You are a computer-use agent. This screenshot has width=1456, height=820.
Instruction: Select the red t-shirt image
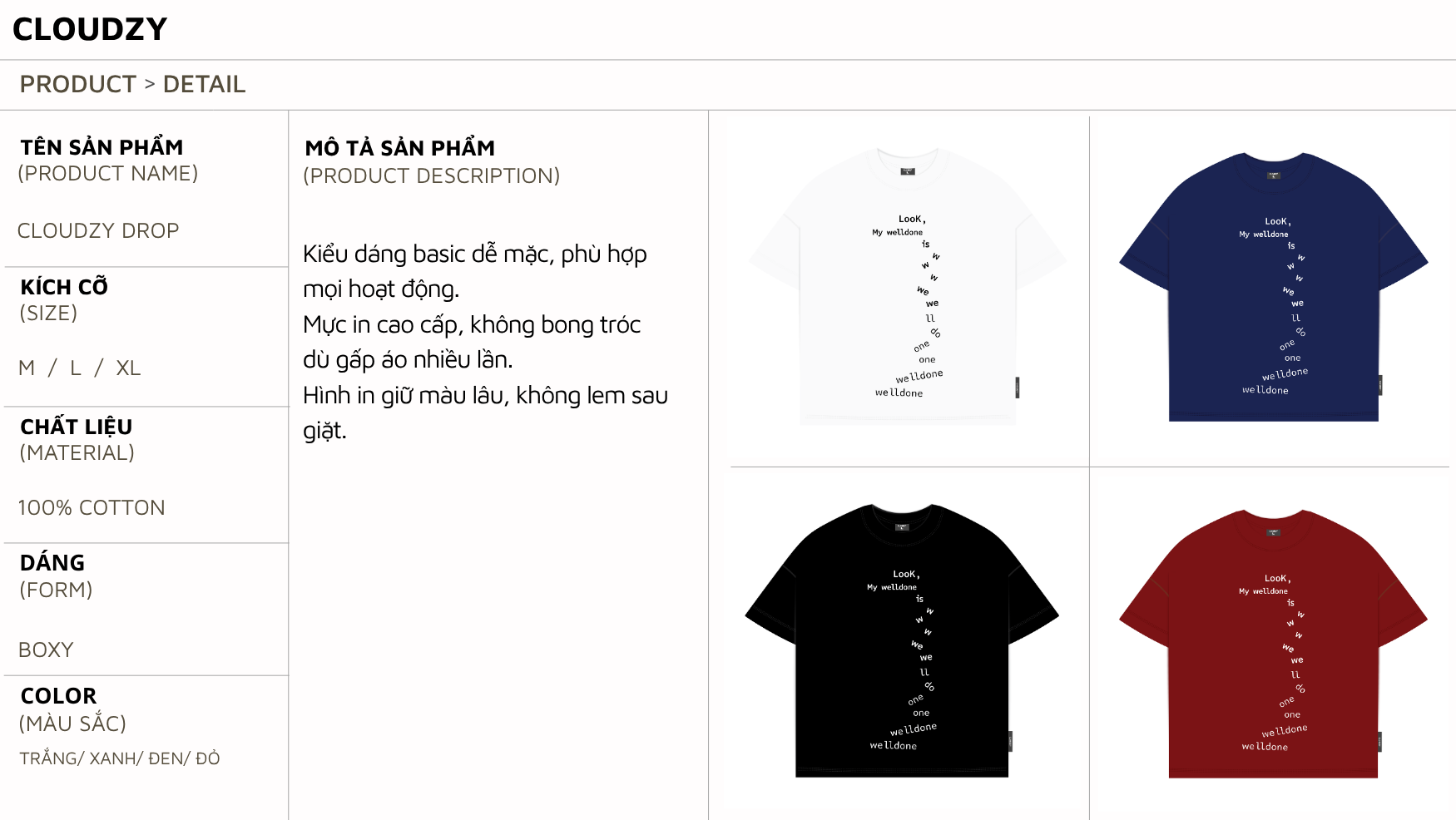(x=1273, y=644)
